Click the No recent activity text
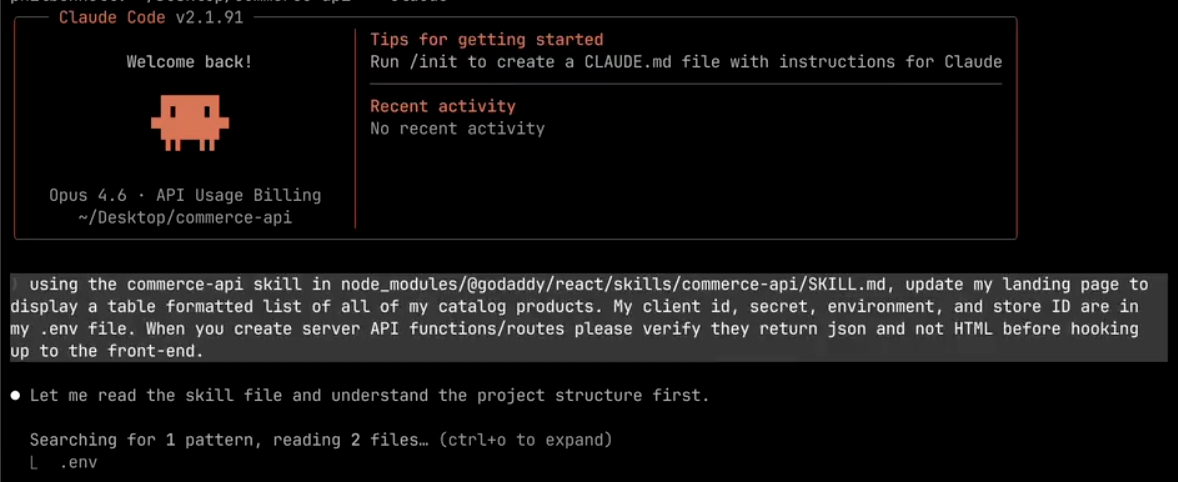The height and width of the screenshot is (482, 1178). tap(457, 128)
